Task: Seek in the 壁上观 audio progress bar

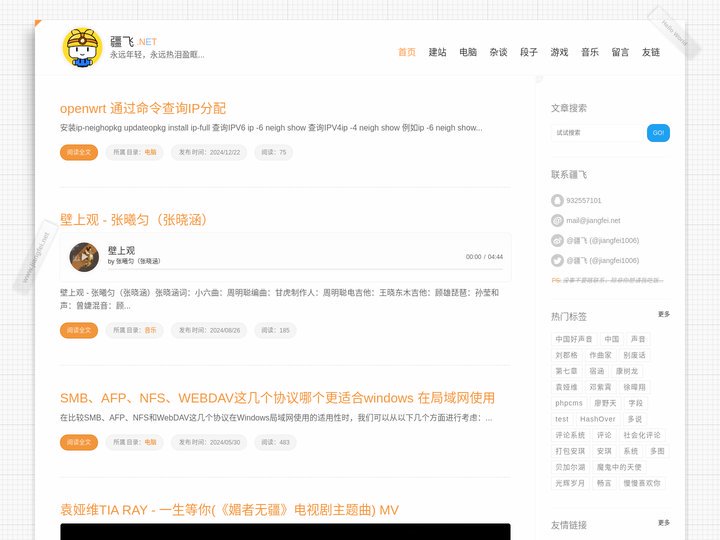Action: coord(305,269)
